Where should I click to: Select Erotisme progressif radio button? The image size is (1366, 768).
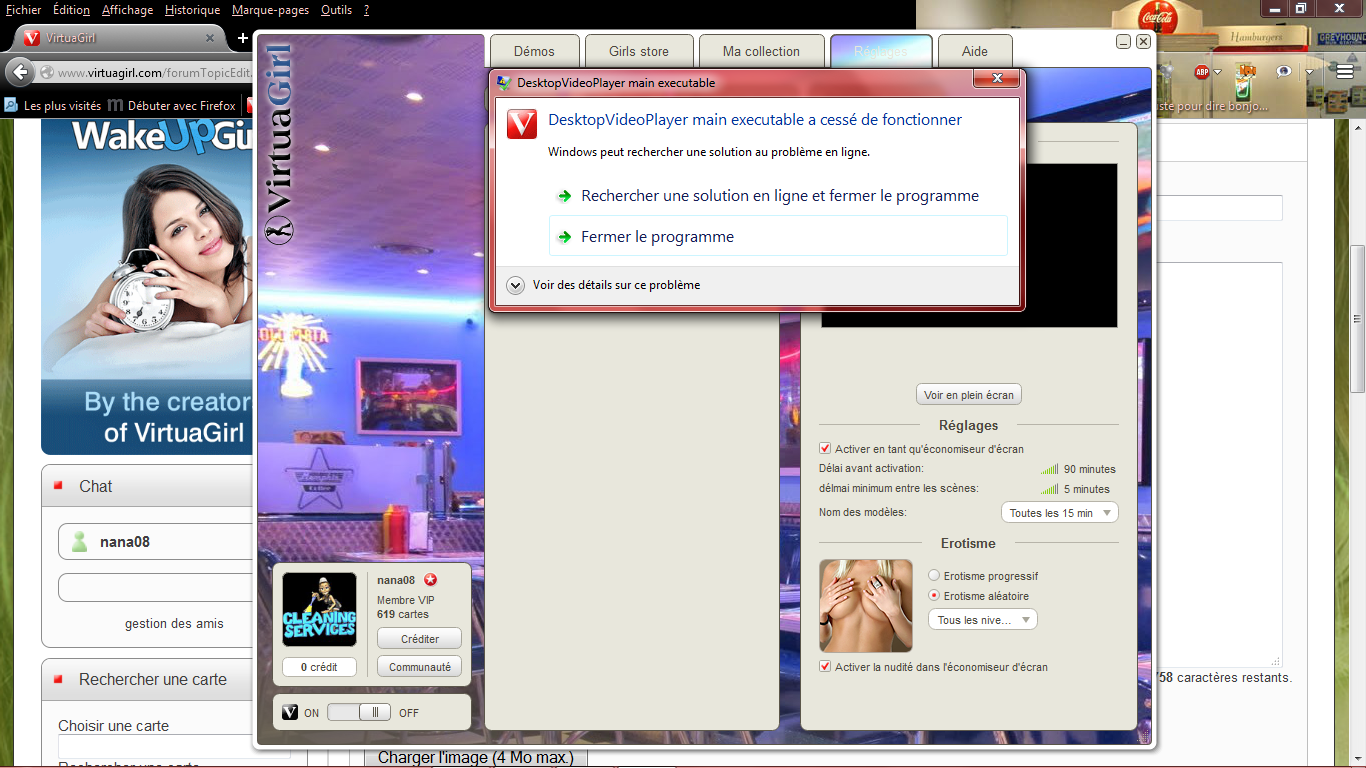click(x=934, y=576)
